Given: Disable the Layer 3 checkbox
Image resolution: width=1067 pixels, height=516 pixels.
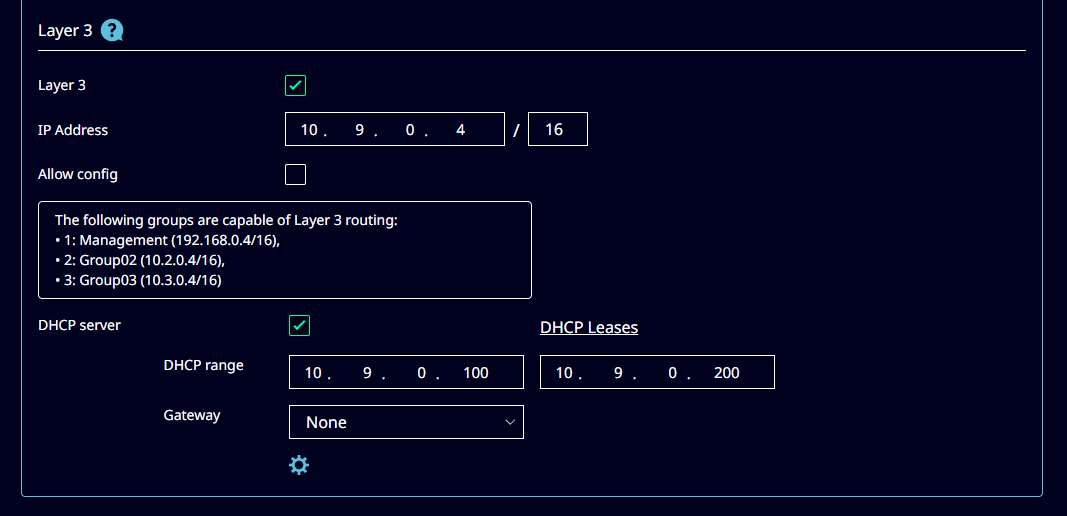Looking at the screenshot, I should click(295, 86).
